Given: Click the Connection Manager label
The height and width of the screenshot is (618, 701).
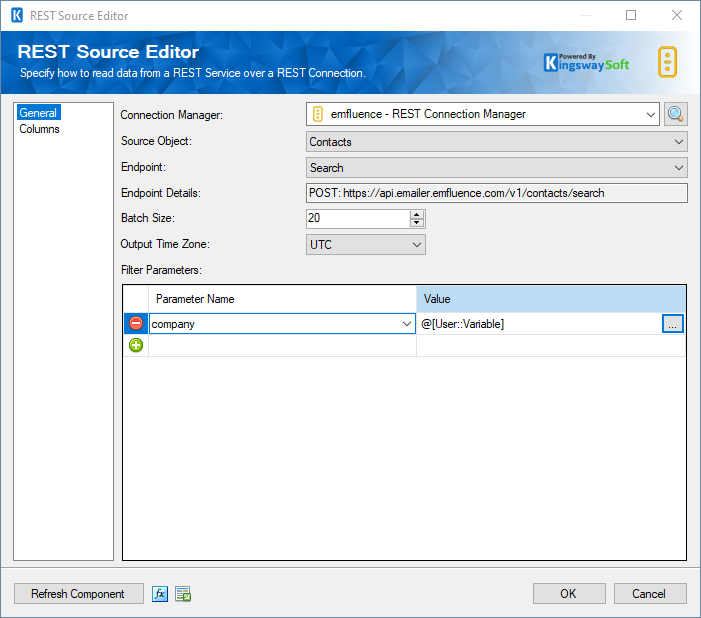Looking at the screenshot, I should (x=172, y=115).
